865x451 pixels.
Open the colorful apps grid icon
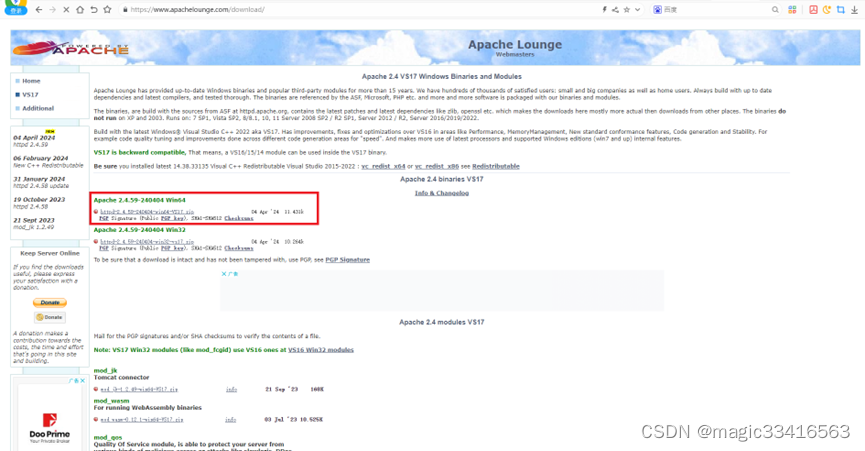tap(792, 9)
